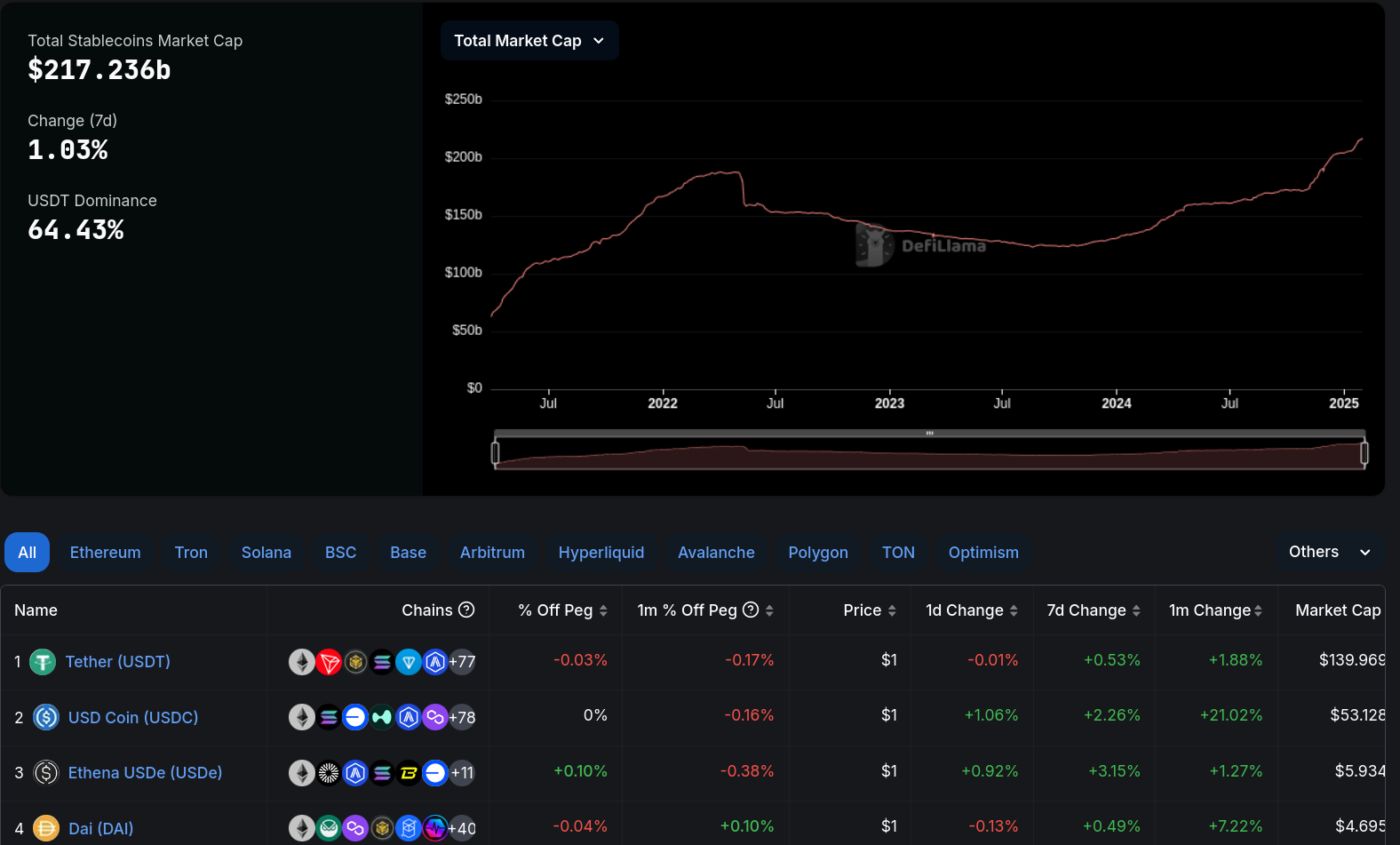The width and height of the screenshot is (1400, 845).
Task: Click the Dai coin logo icon
Action: [x=46, y=828]
